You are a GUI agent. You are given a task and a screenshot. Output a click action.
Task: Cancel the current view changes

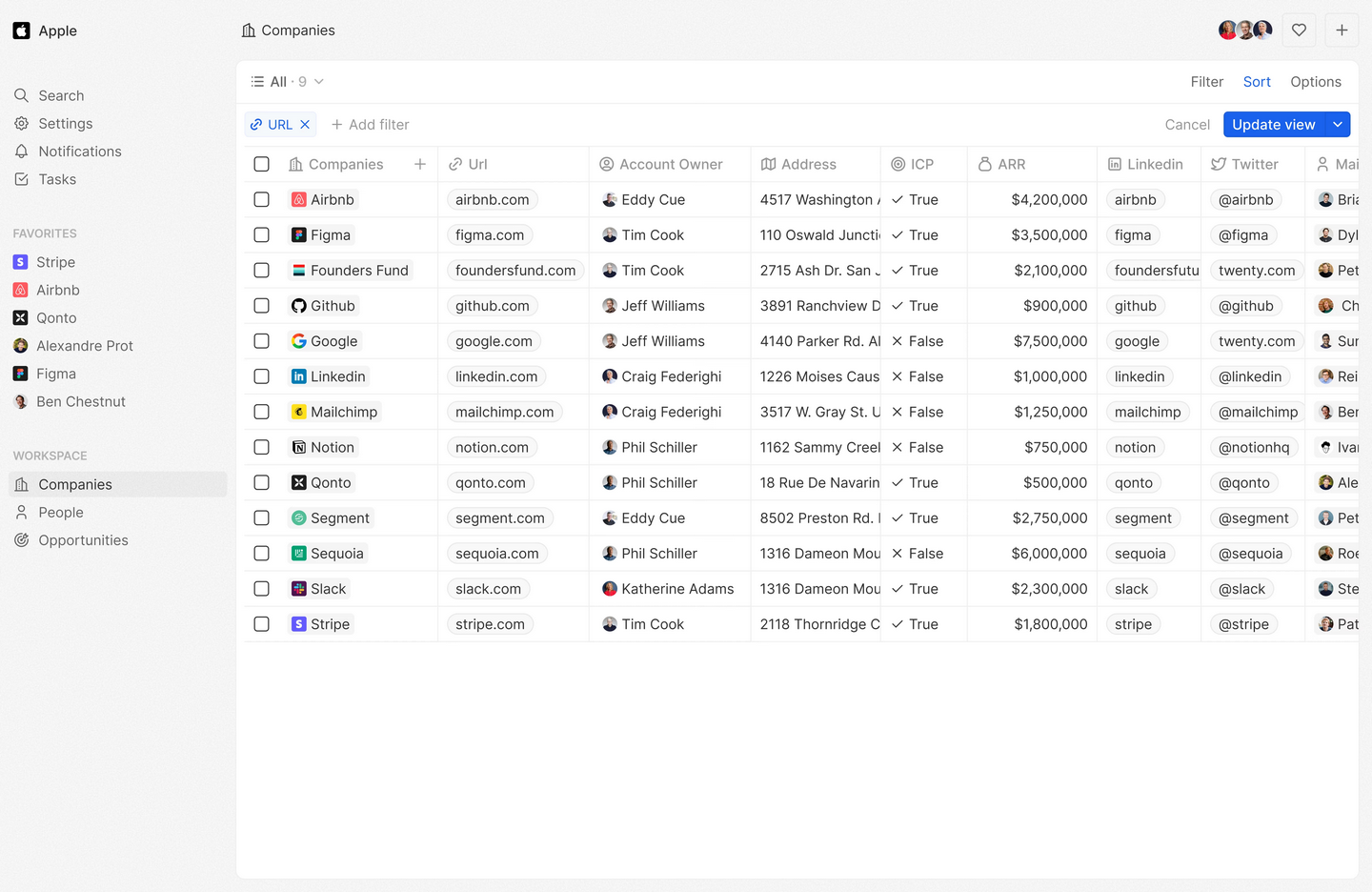(1186, 124)
